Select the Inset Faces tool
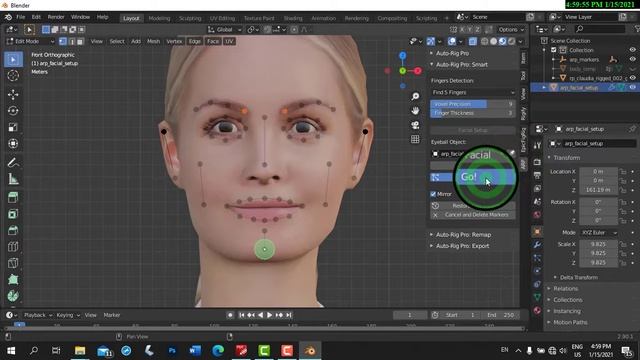The image size is (640, 360). click(x=13, y=214)
